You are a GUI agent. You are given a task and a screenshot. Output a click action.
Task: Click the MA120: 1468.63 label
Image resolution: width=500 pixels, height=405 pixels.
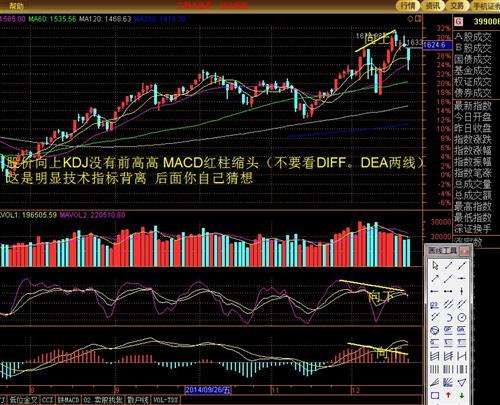(x=105, y=19)
